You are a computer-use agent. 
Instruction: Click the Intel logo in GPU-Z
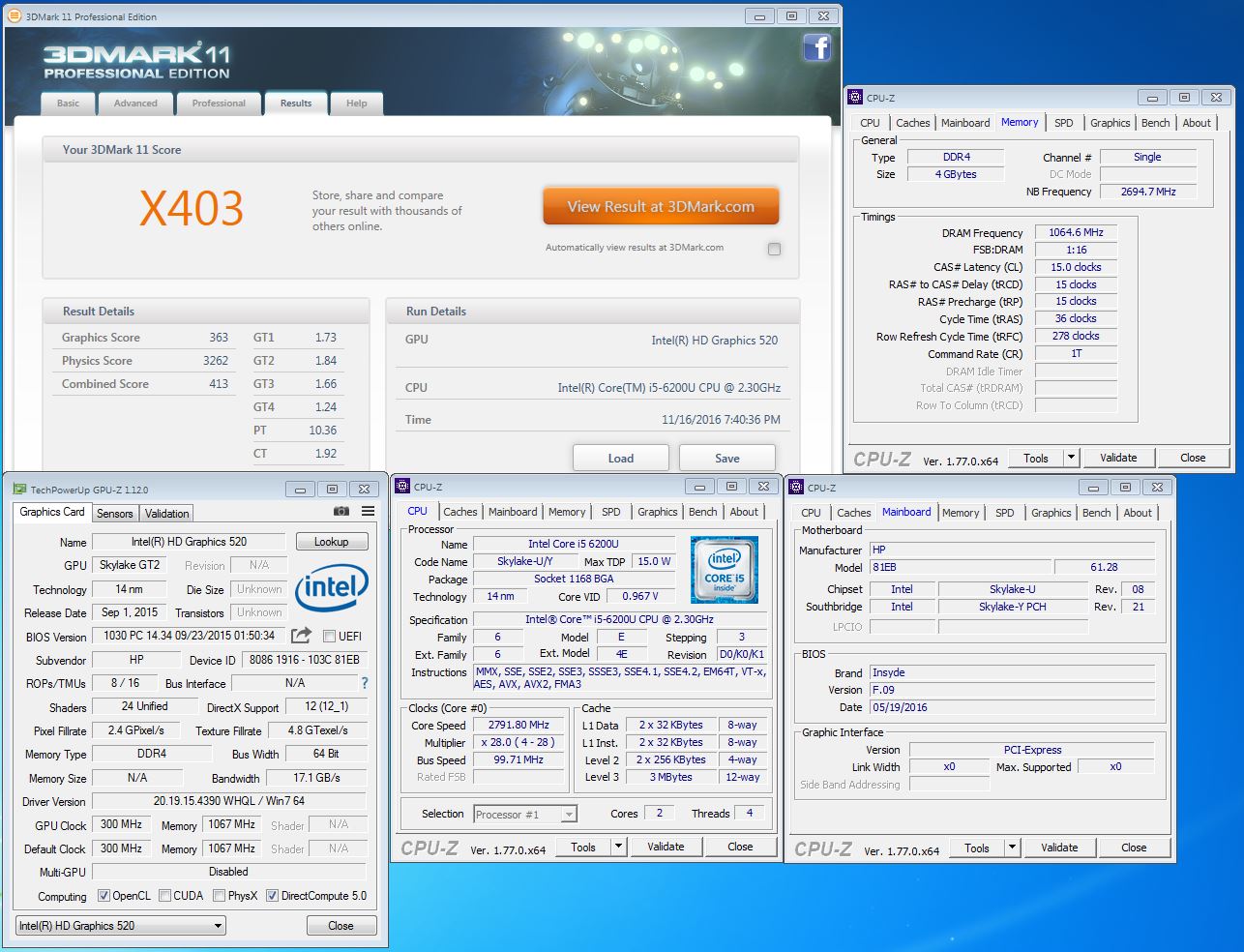click(331, 587)
